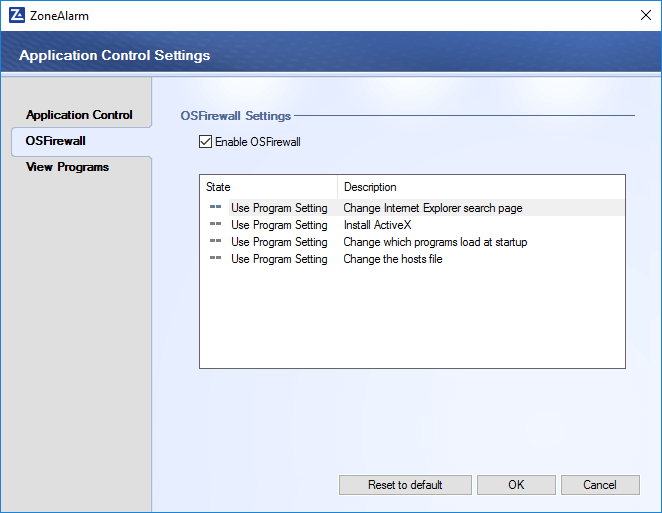Screen dimensions: 662x513
Task: Confirm settings with the OK button
Action: click(x=516, y=485)
